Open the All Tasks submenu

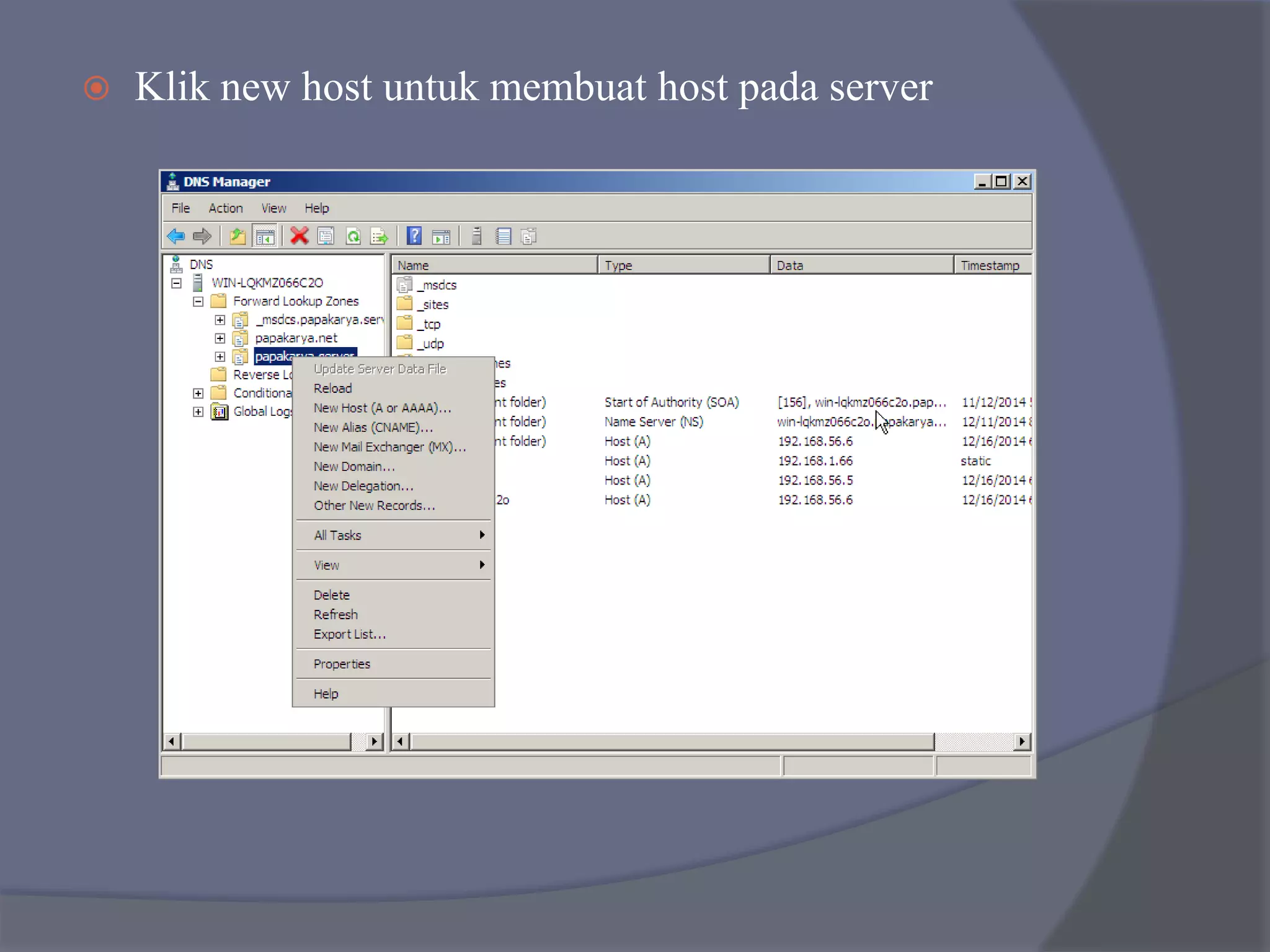[393, 535]
